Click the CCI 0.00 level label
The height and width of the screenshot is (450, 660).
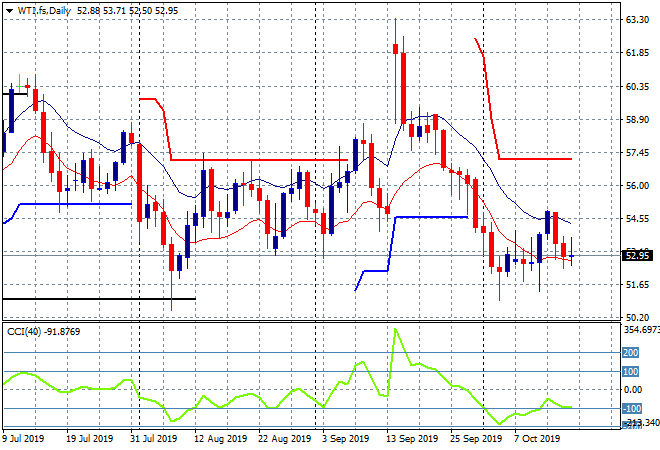(633, 390)
